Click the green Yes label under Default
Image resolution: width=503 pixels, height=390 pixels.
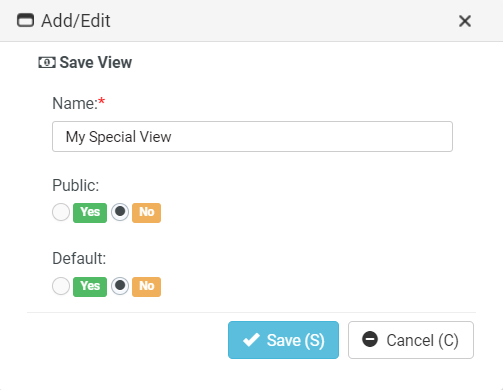click(90, 287)
